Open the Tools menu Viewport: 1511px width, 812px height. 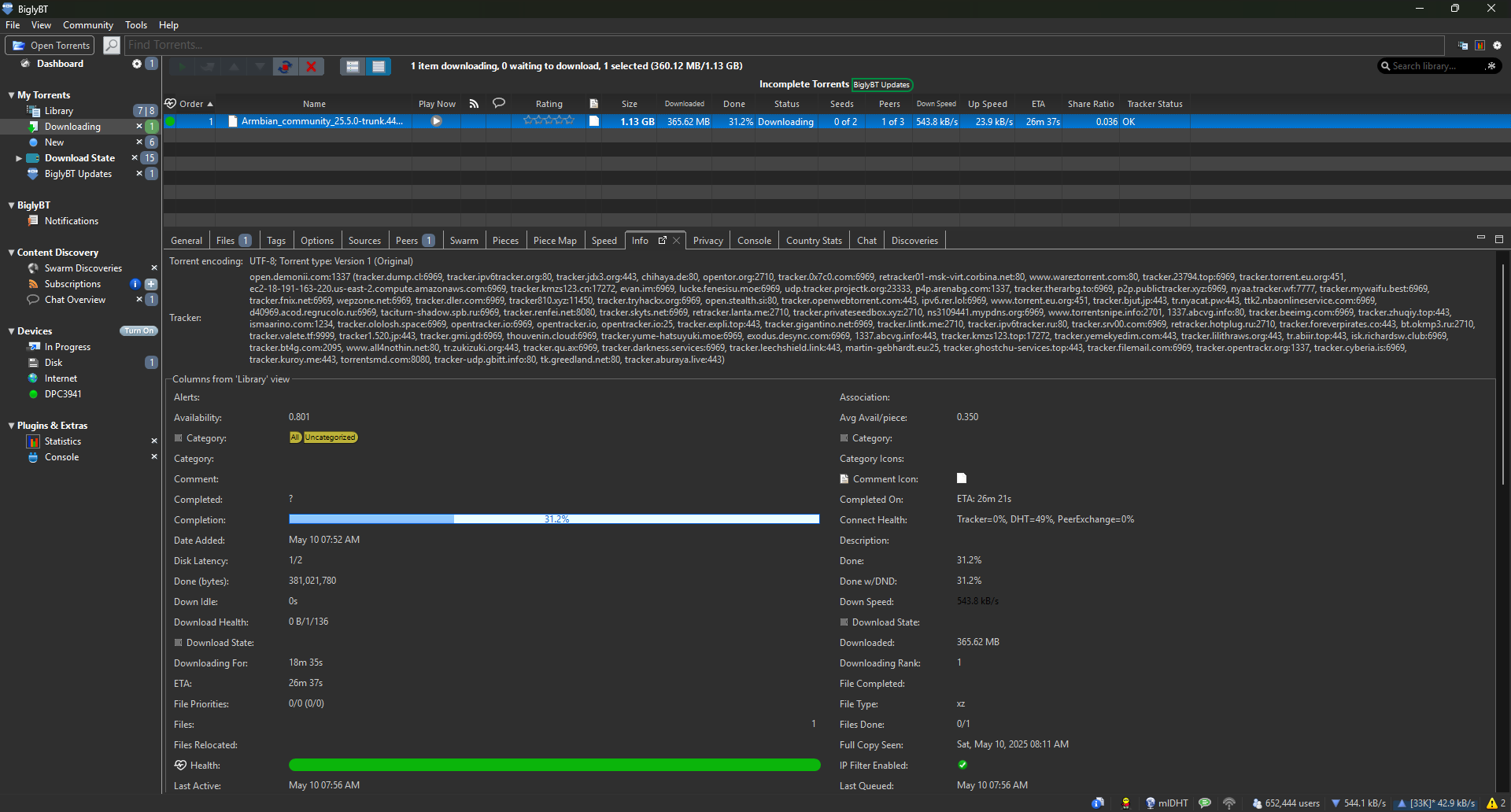136,25
